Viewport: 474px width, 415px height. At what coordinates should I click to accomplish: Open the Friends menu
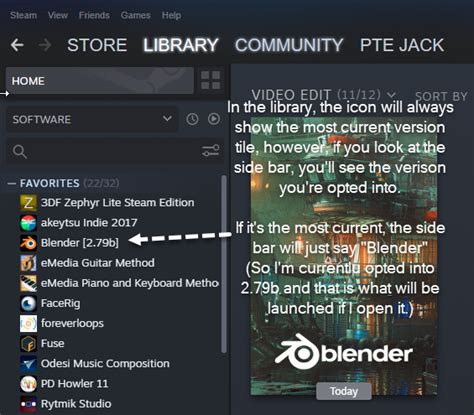(94, 15)
